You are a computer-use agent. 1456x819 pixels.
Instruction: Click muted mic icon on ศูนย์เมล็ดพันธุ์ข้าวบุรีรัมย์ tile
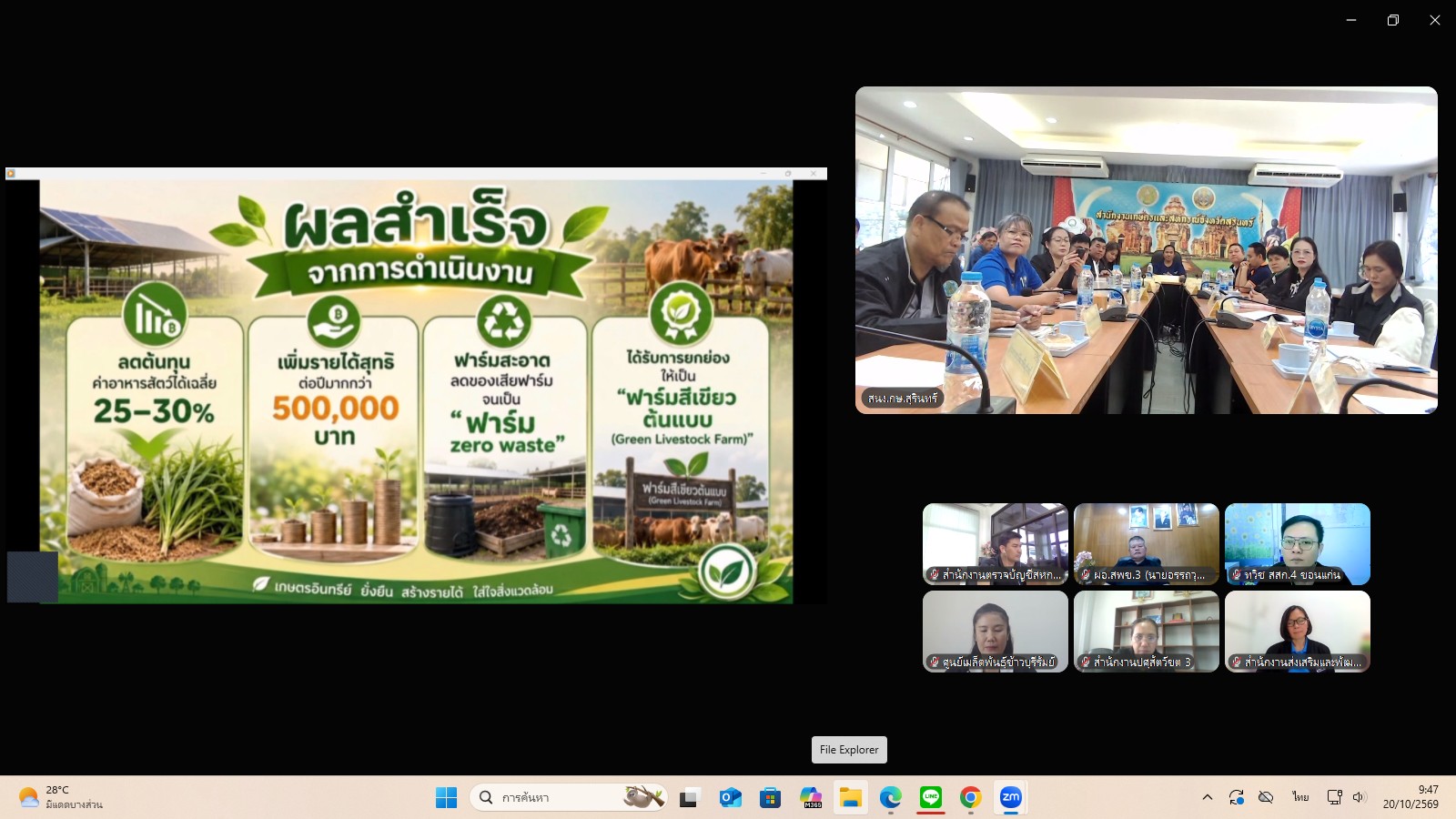(x=934, y=662)
